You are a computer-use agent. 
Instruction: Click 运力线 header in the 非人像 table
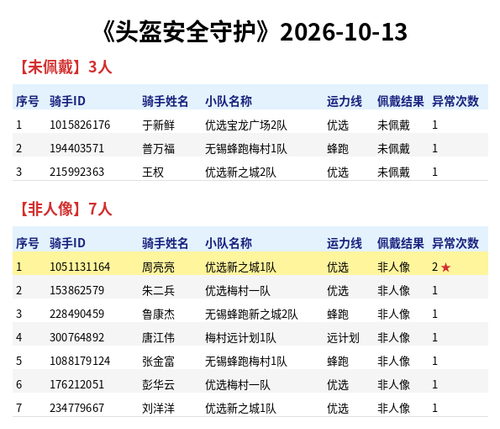[x=344, y=243]
